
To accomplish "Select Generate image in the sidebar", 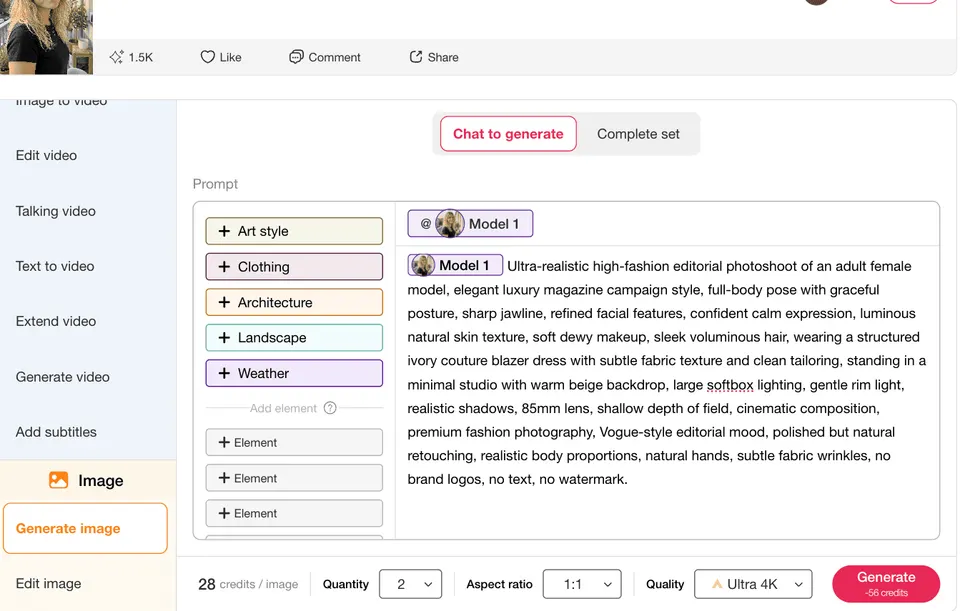I will pyautogui.click(x=85, y=528).
